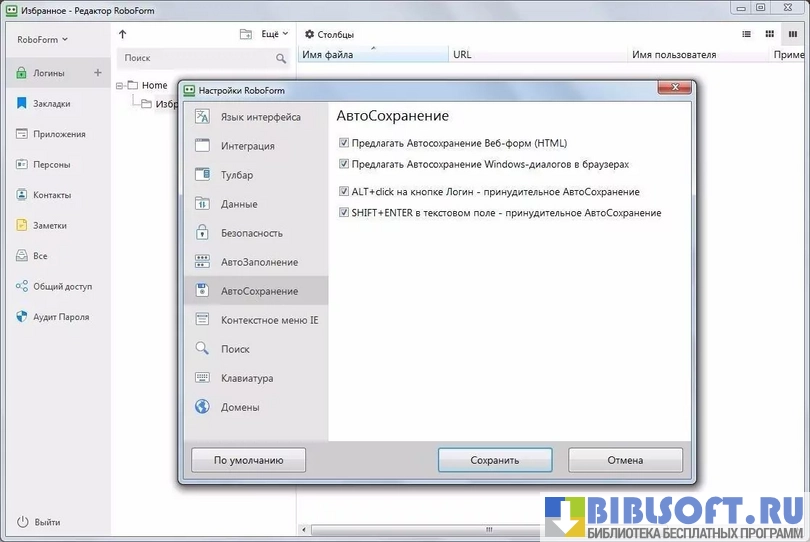
Task: Expand the Ещё dropdown
Action: [275, 34]
